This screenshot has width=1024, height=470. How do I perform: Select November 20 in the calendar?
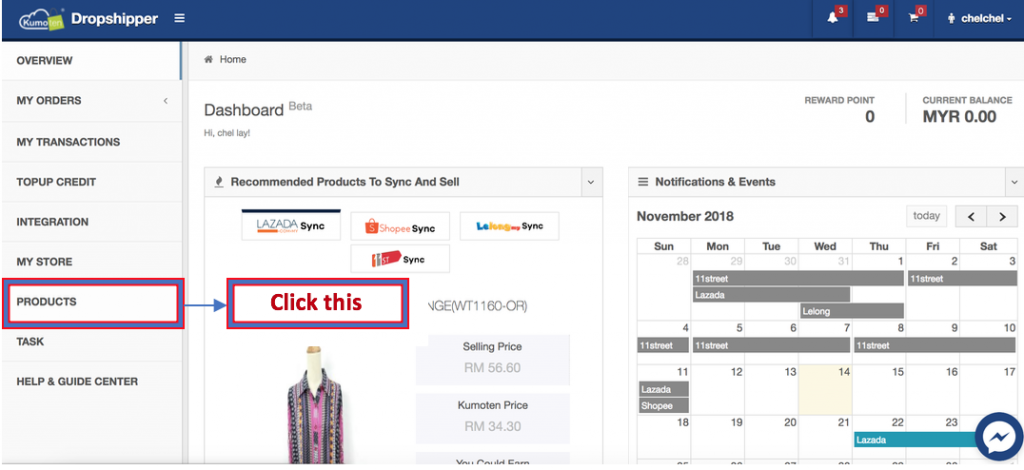[771, 439]
